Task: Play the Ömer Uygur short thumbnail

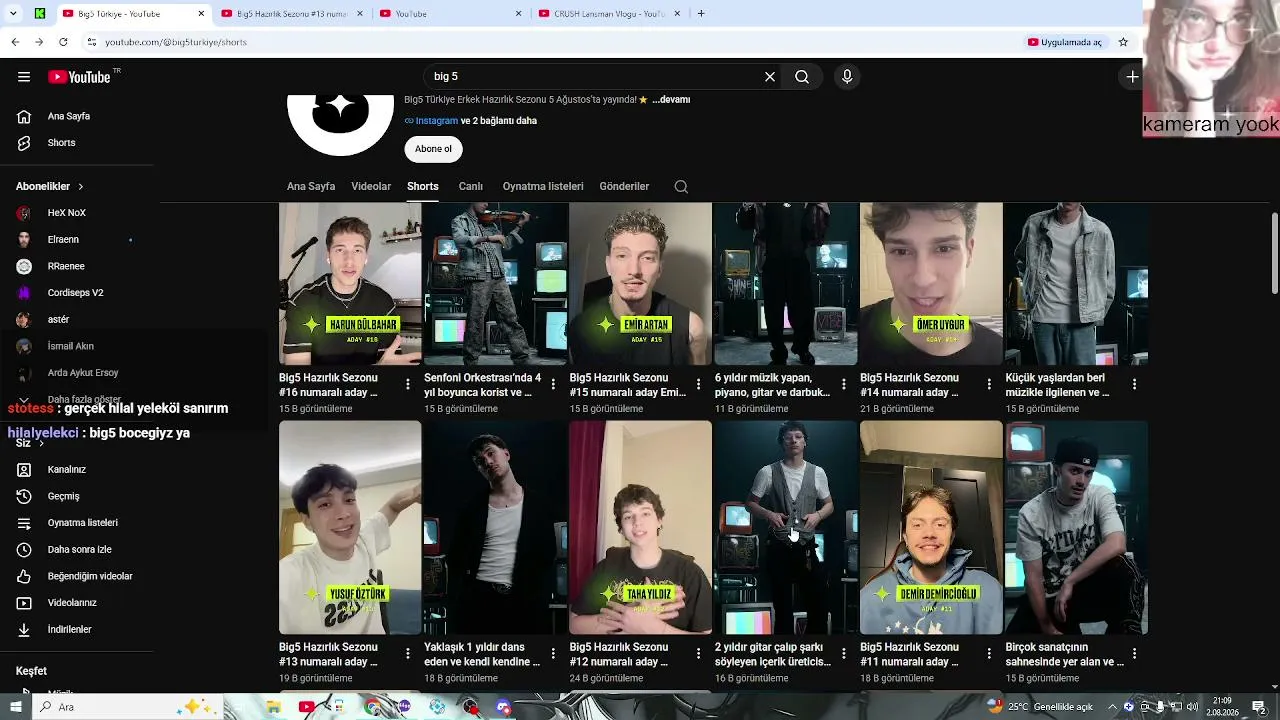Action: [931, 284]
